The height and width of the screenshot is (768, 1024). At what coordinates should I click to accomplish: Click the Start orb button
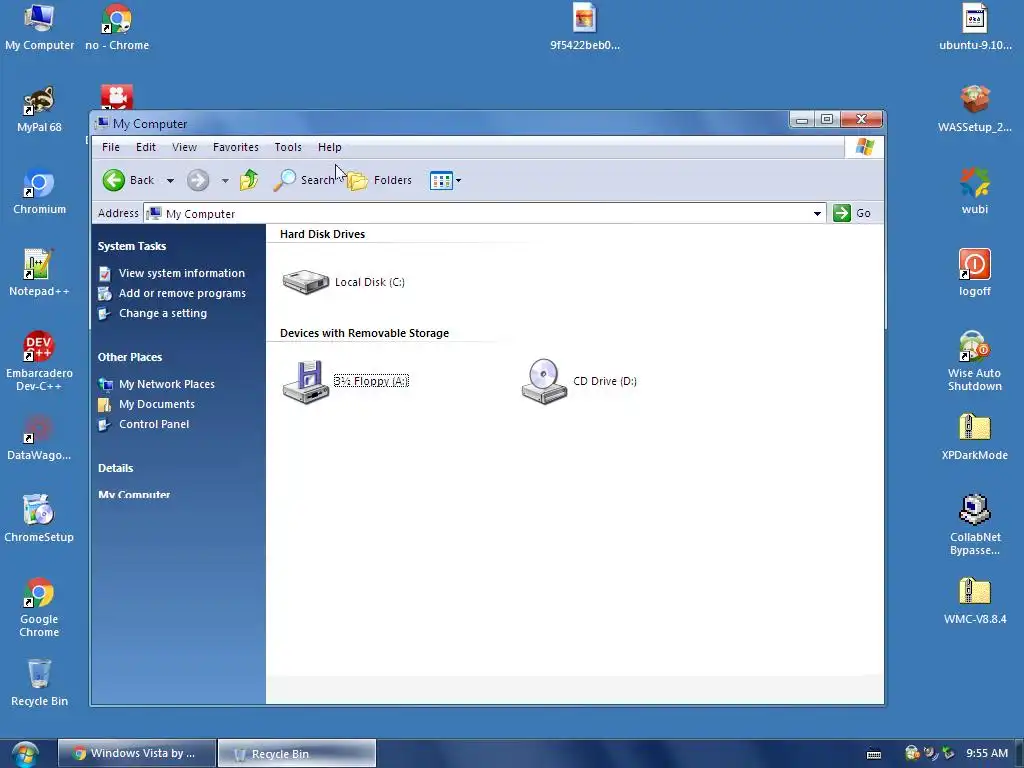click(x=25, y=754)
